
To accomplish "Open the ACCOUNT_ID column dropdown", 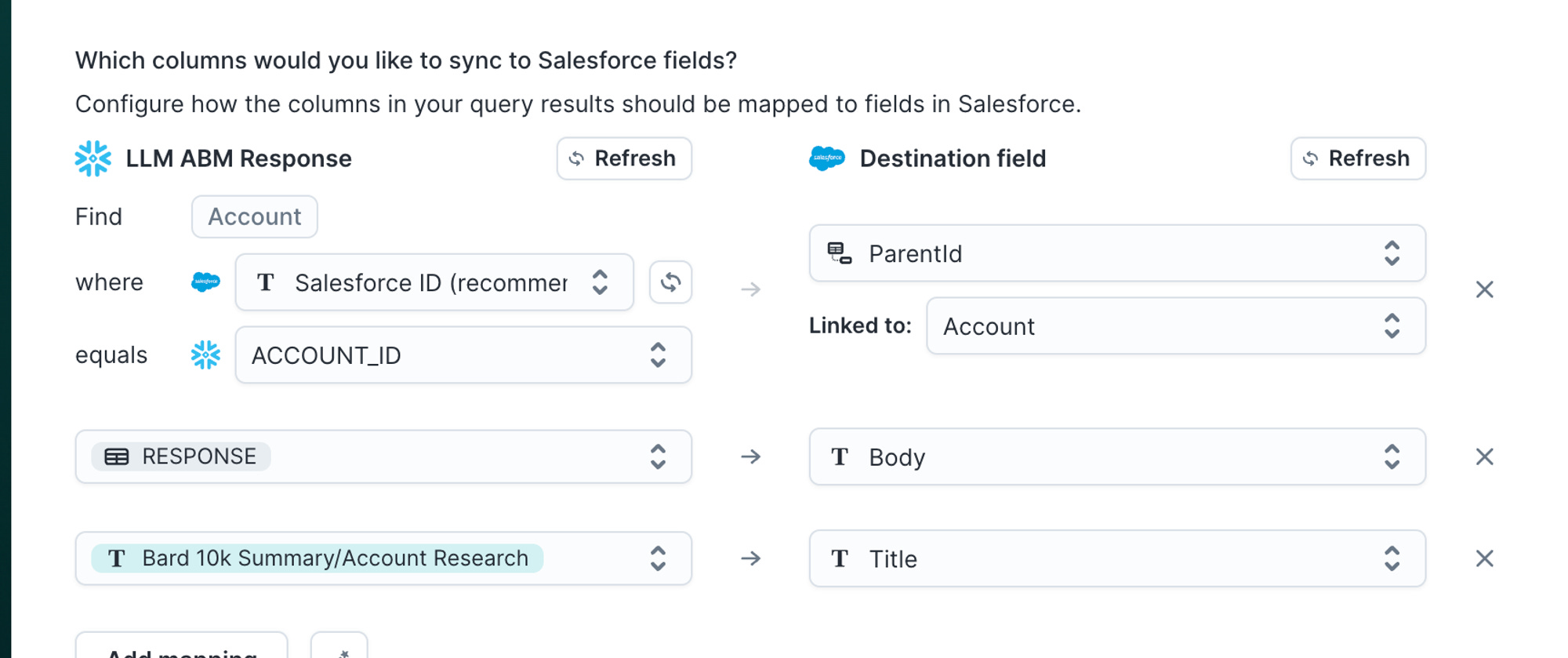I will 463,355.
